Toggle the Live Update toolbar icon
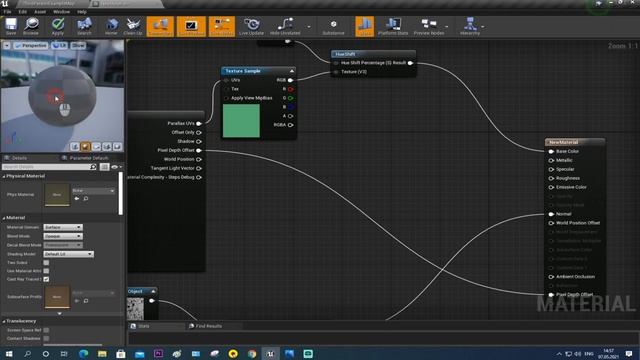The height and width of the screenshot is (360, 640). coord(251,27)
